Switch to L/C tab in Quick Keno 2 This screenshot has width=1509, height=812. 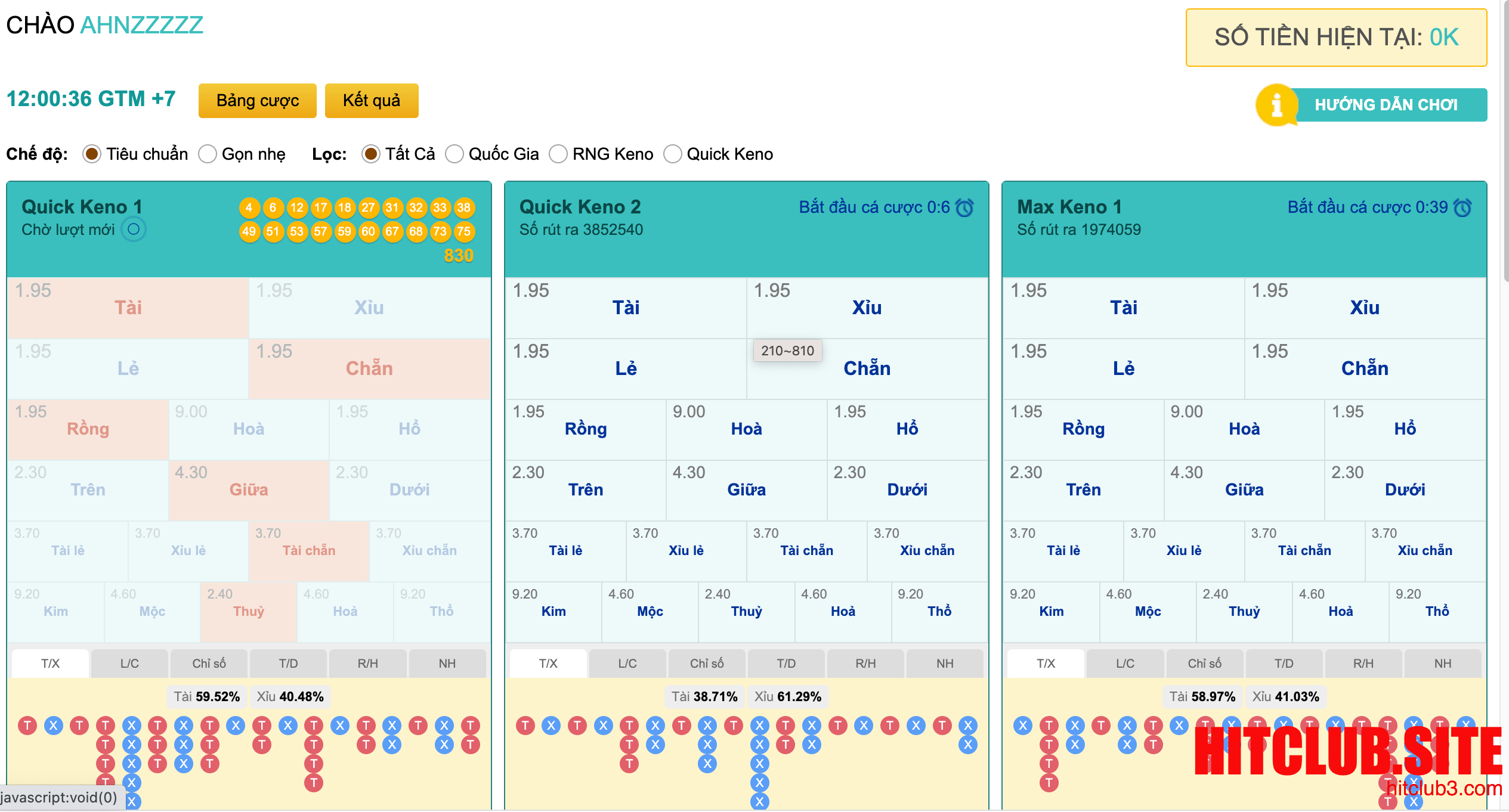point(627,664)
